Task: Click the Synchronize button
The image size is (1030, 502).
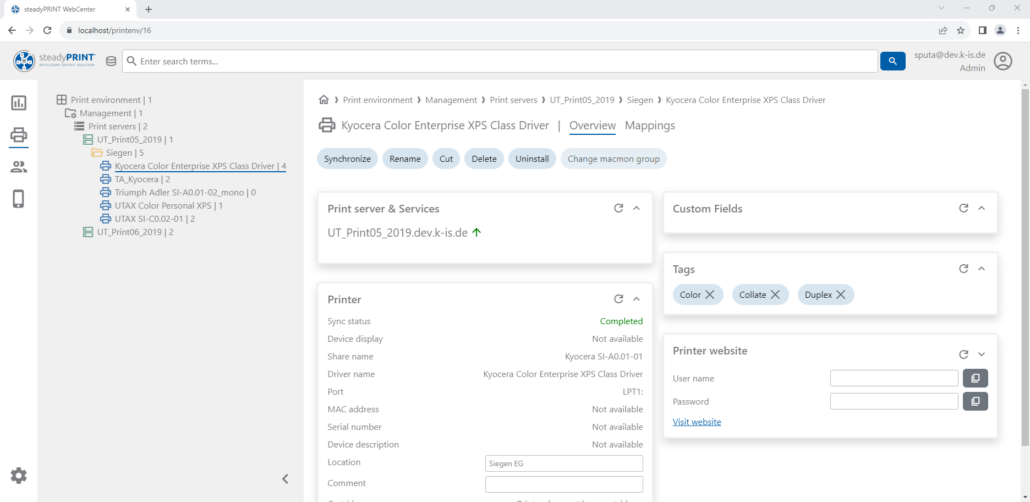Action: pyautogui.click(x=347, y=159)
